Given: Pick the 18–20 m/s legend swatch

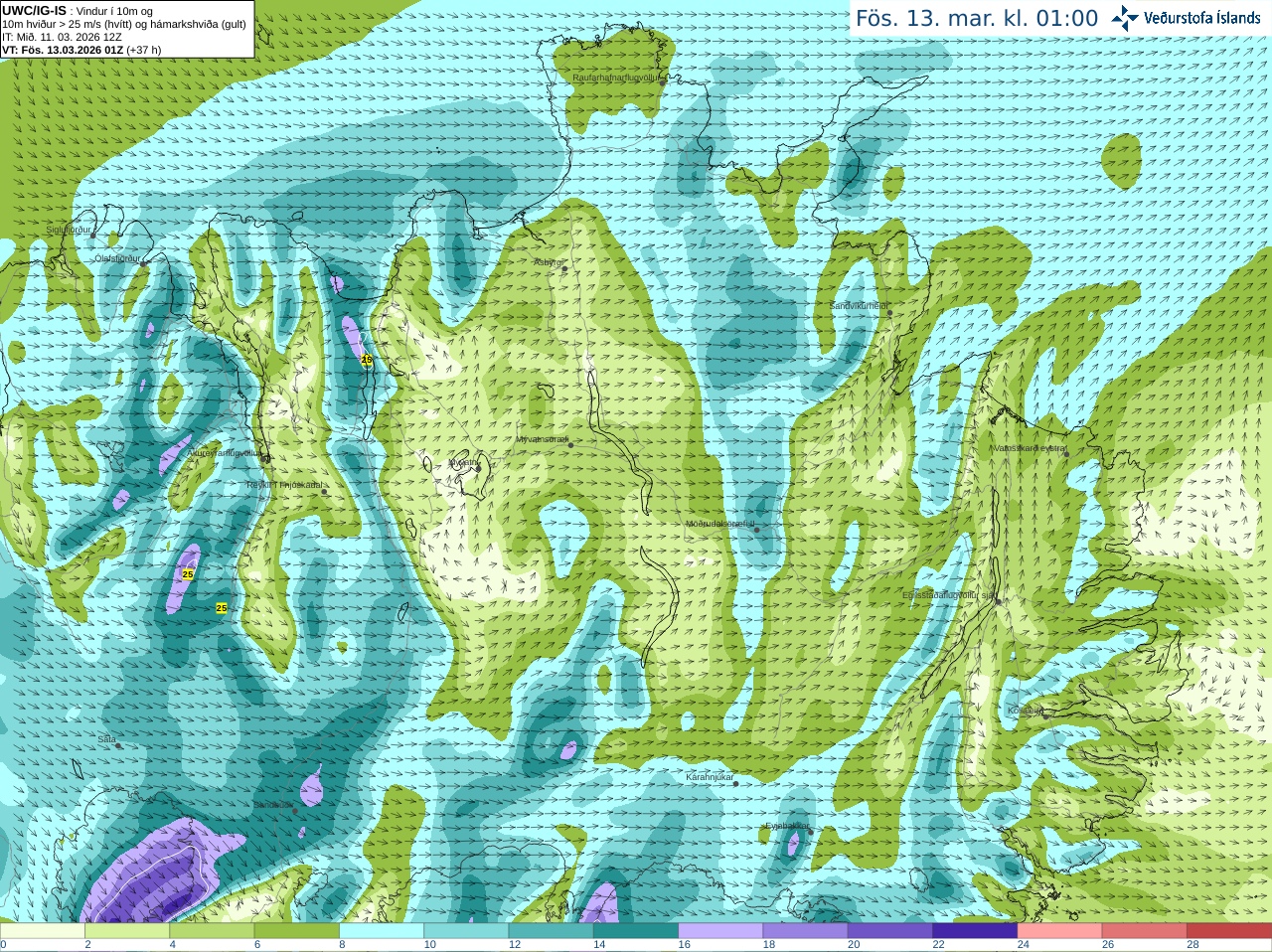Looking at the screenshot, I should point(806,931).
